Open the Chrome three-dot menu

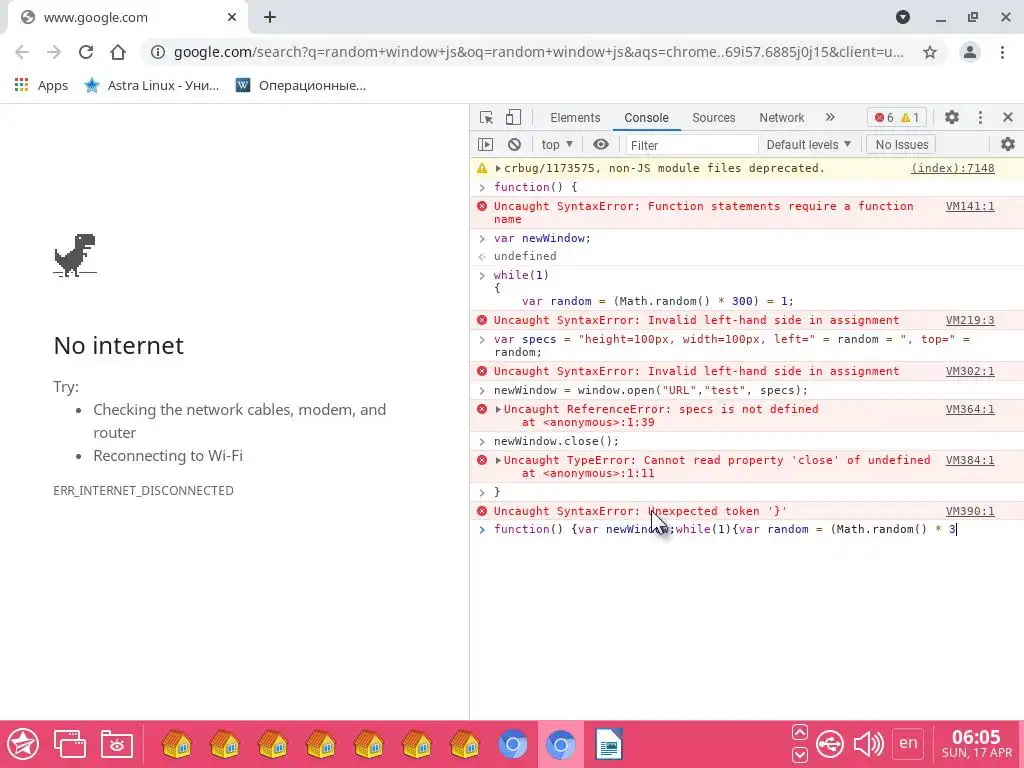pyautogui.click(x=1002, y=52)
